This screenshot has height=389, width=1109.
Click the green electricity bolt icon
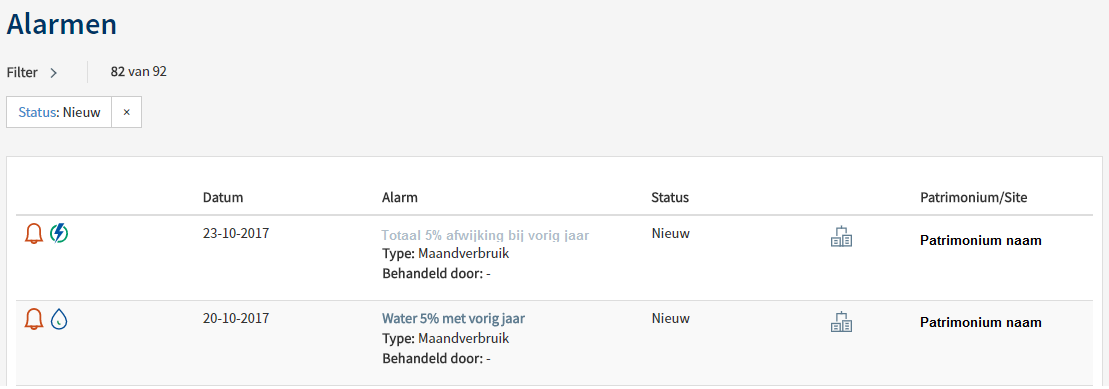click(59, 233)
